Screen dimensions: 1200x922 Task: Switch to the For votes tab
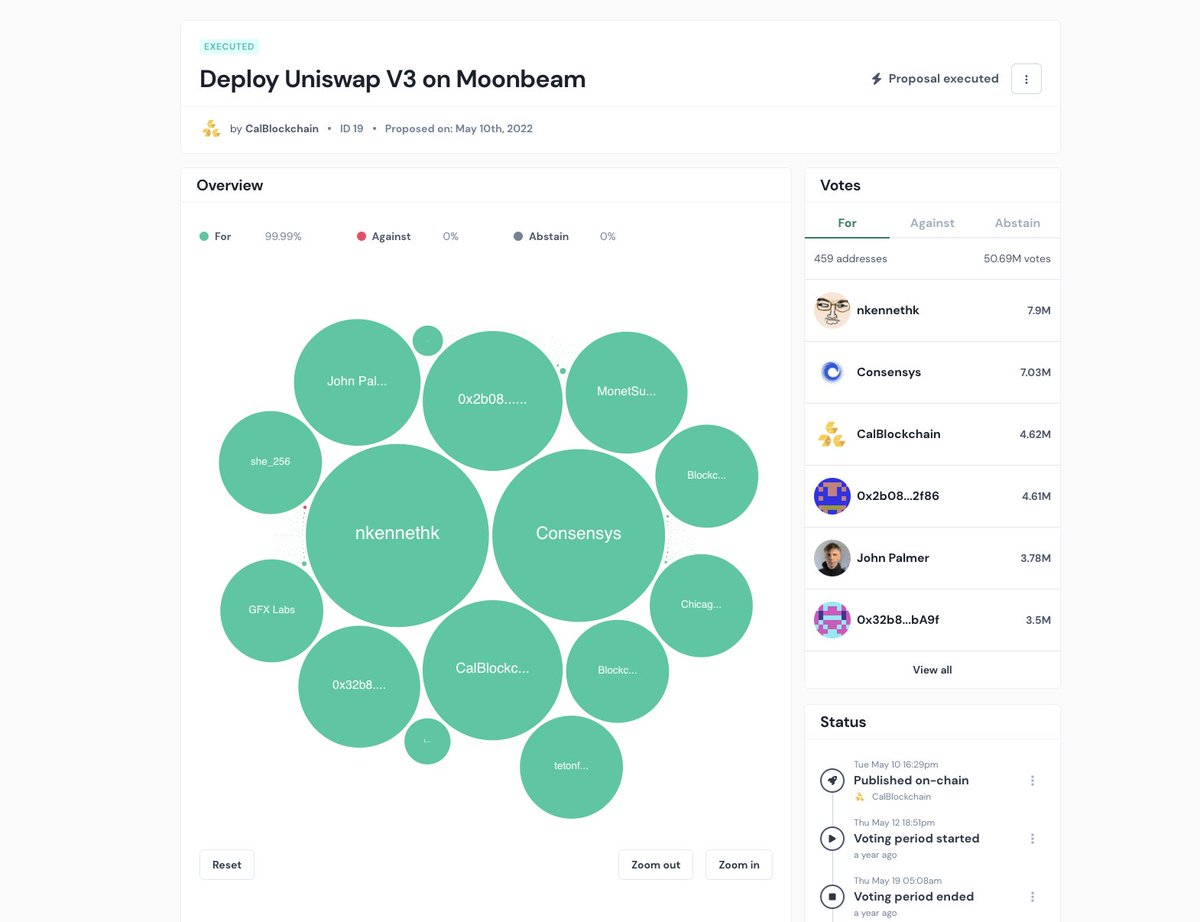click(847, 223)
